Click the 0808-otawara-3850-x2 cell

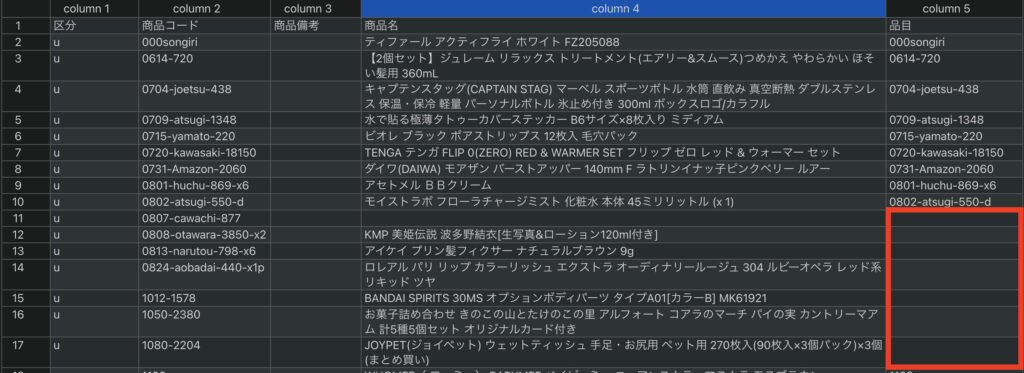point(204,234)
